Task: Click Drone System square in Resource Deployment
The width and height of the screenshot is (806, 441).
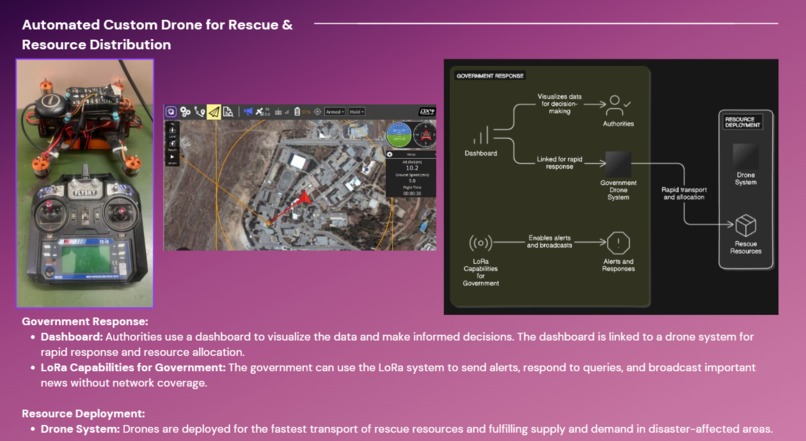Action: point(745,156)
